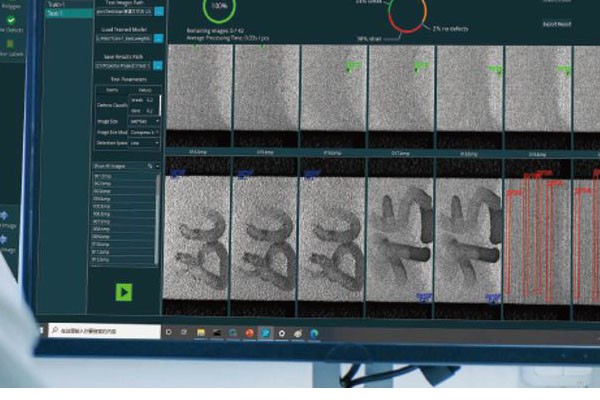Select the No Defects green checkmark tool

pyautogui.click(x=11, y=20)
